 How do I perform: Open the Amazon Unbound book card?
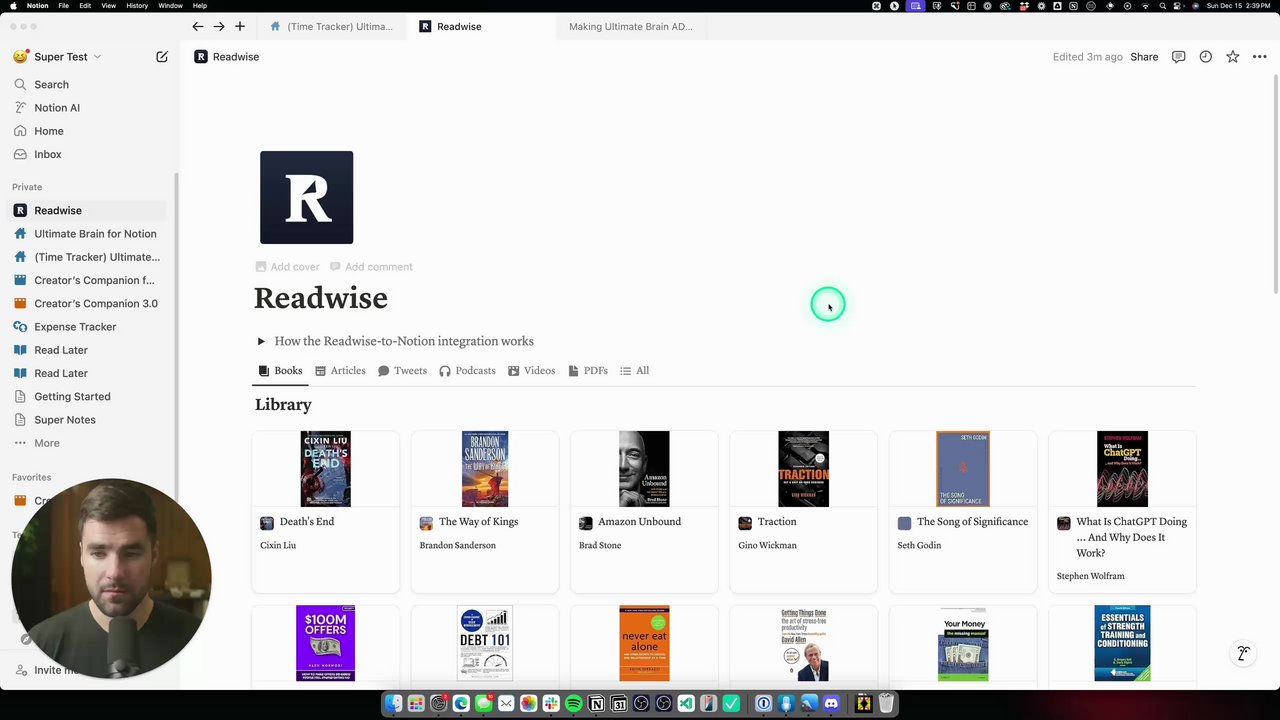pos(644,511)
